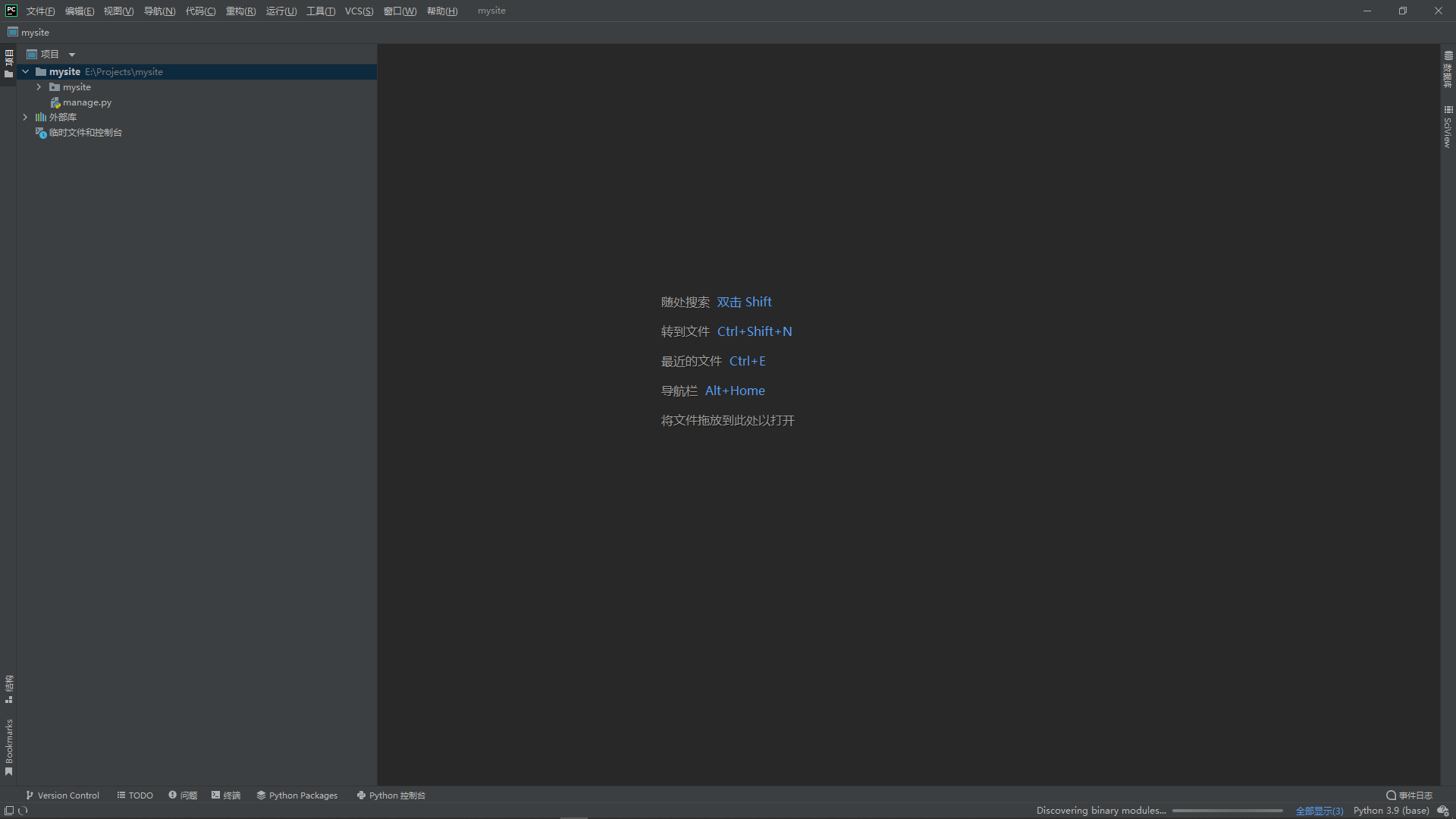This screenshot has height=819, width=1456.
Task: Open the 重构(R) menu
Action: point(240,11)
